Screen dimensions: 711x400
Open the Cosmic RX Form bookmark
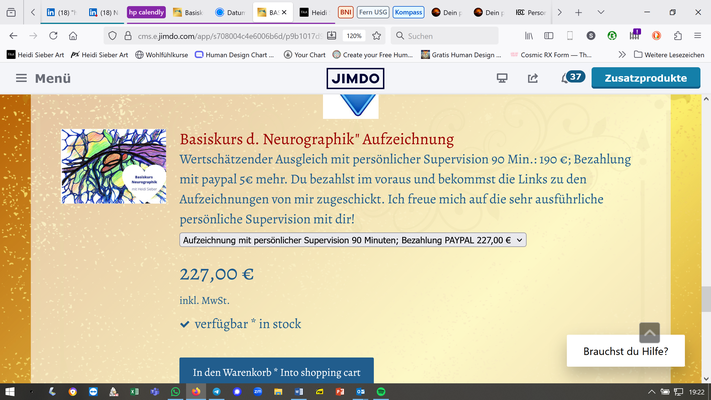click(550, 54)
